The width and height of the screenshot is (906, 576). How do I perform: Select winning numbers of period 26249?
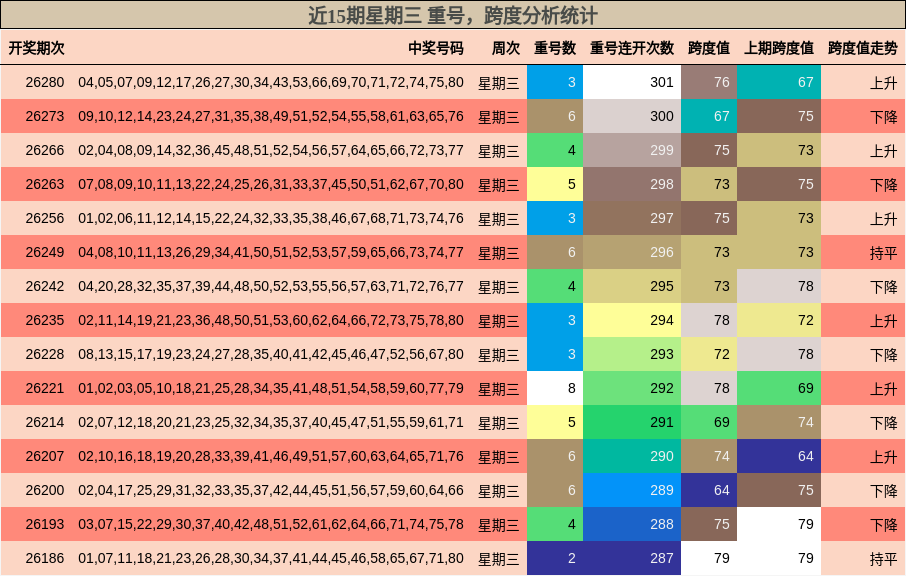click(x=271, y=252)
